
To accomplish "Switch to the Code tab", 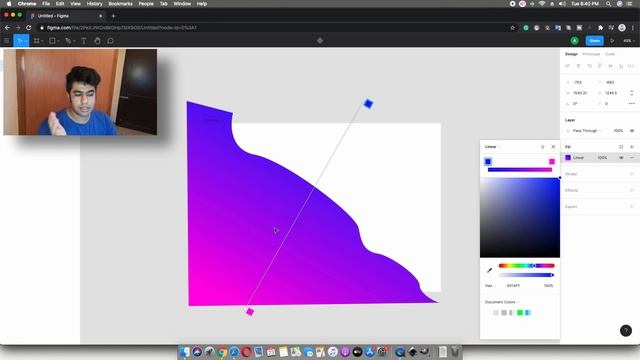I will click(610, 54).
